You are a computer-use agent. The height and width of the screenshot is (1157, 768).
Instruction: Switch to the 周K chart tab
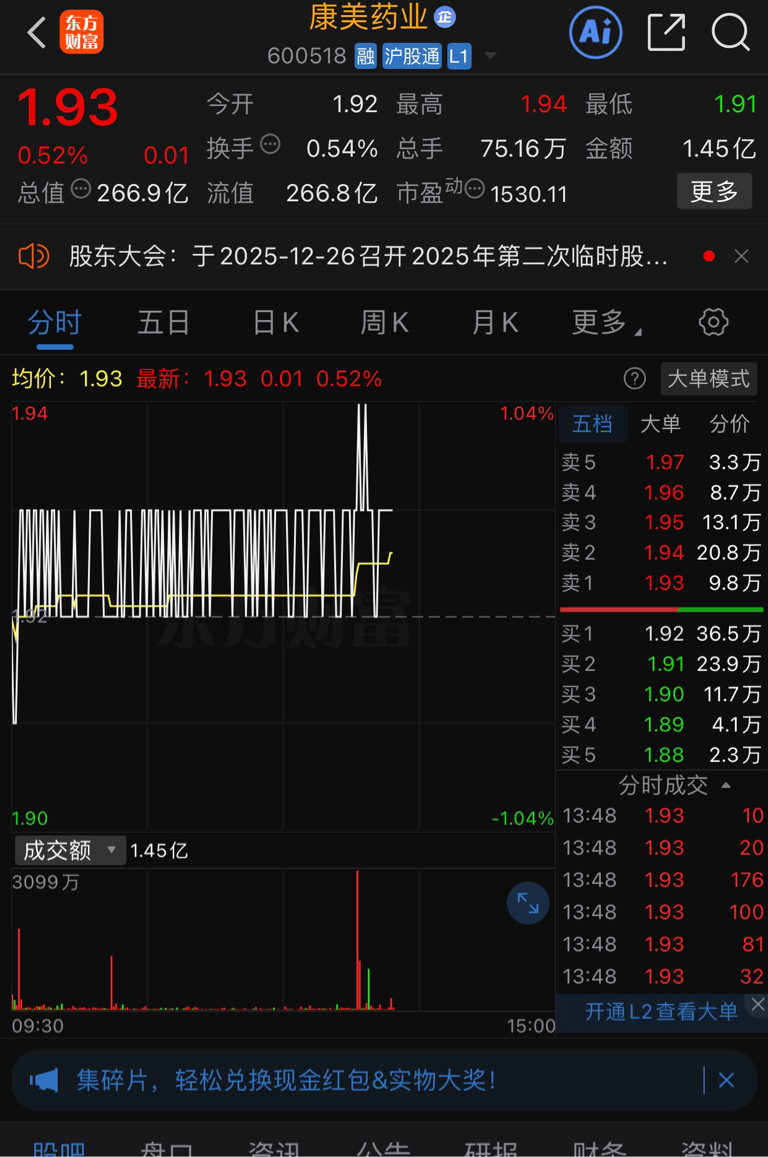(384, 323)
